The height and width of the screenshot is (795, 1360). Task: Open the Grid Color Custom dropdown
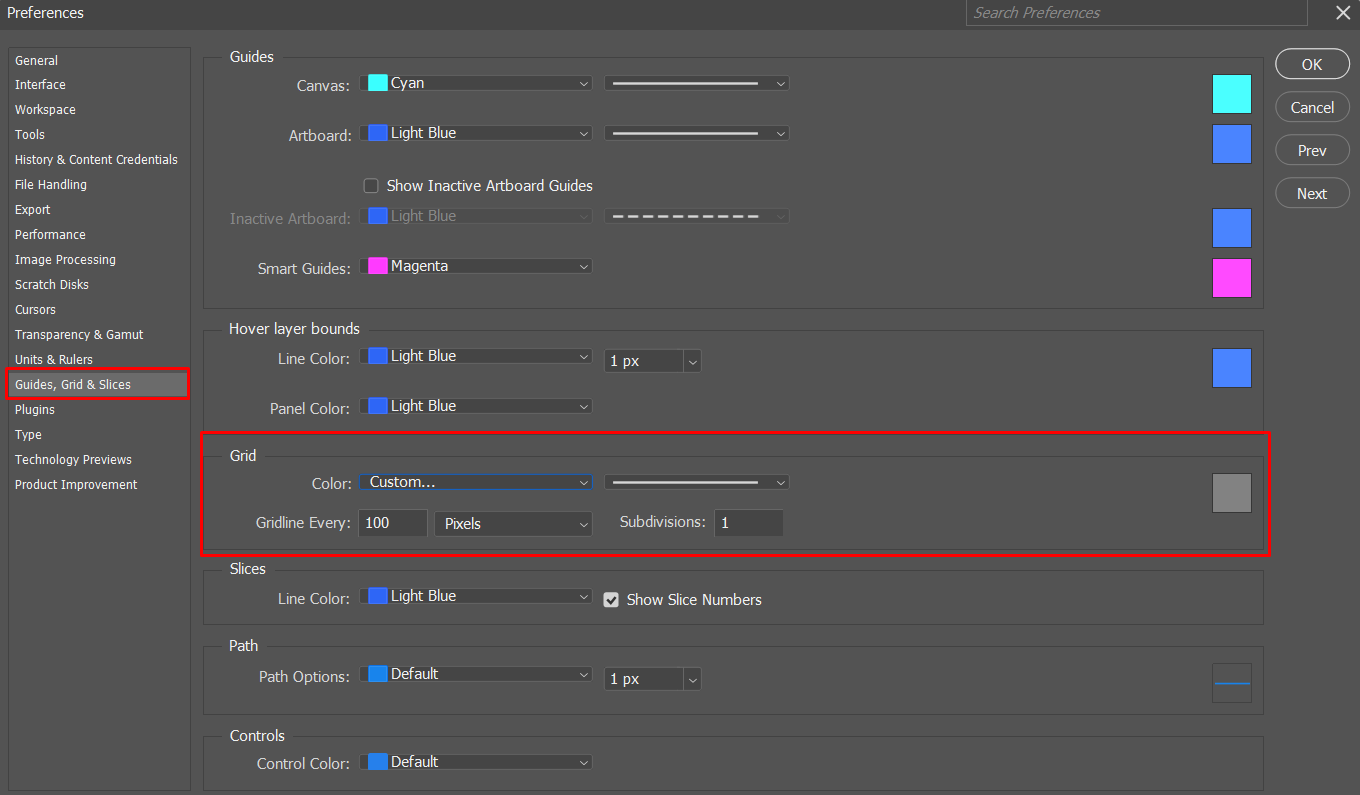pos(476,482)
